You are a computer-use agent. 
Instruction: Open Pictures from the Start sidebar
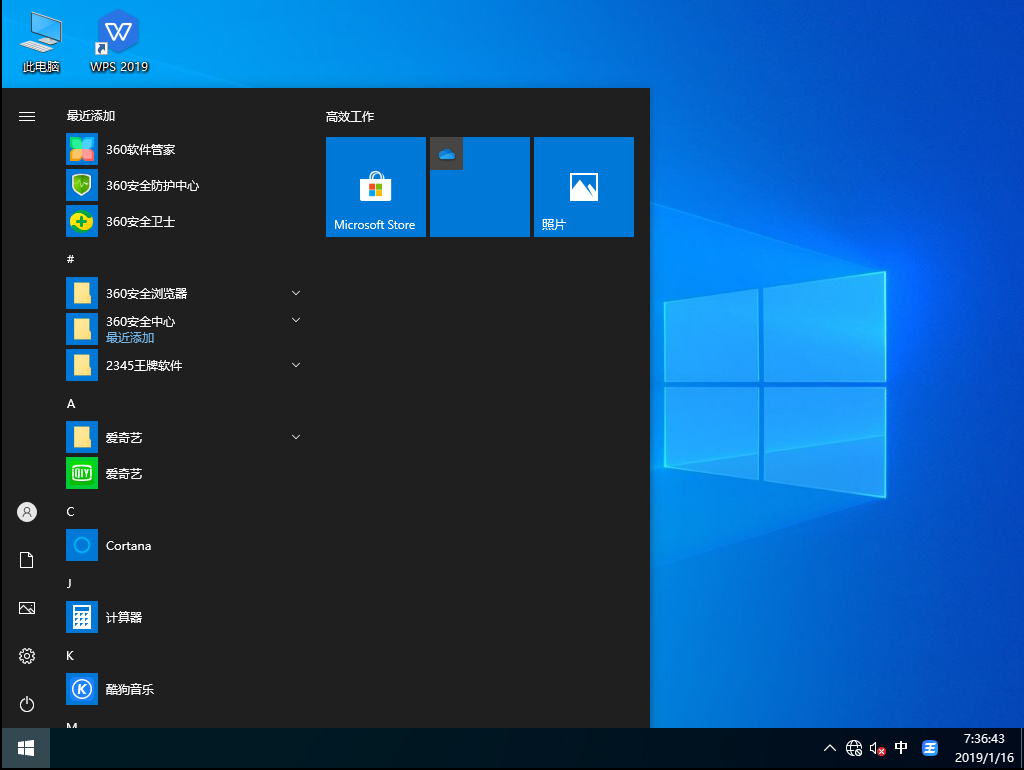click(x=27, y=608)
